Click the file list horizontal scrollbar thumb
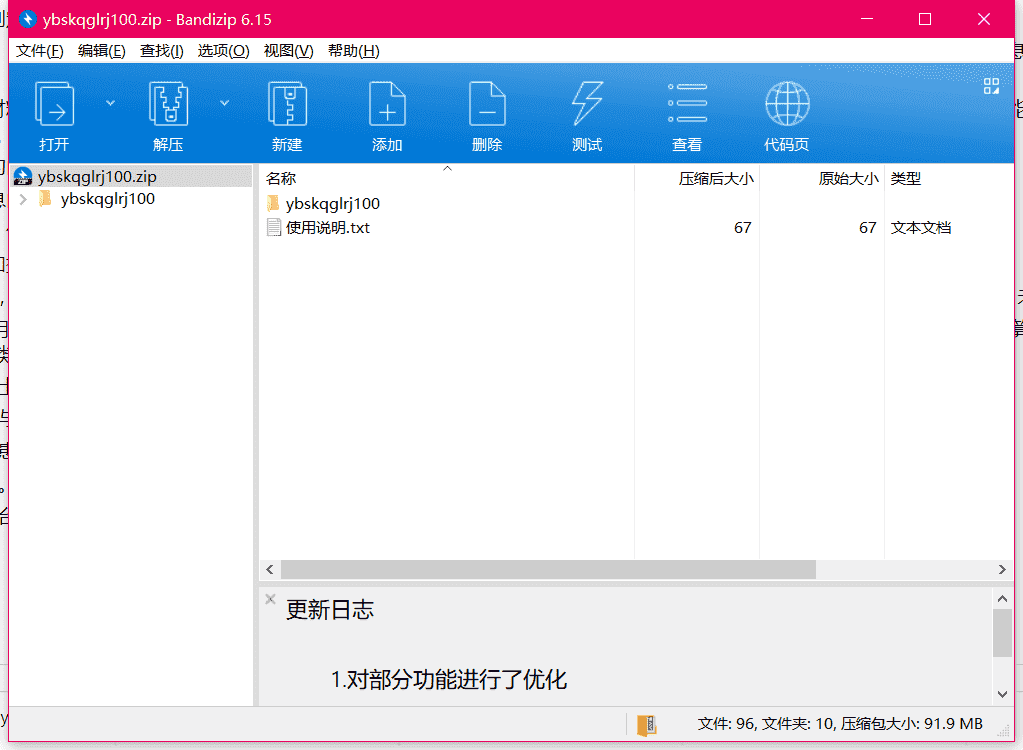Screen dimensions: 1023x750 click(548, 569)
